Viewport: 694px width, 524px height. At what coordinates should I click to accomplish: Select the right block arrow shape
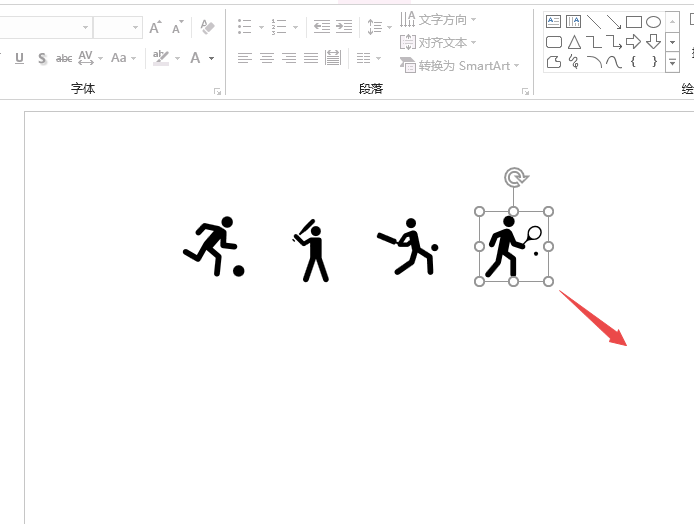(633, 42)
